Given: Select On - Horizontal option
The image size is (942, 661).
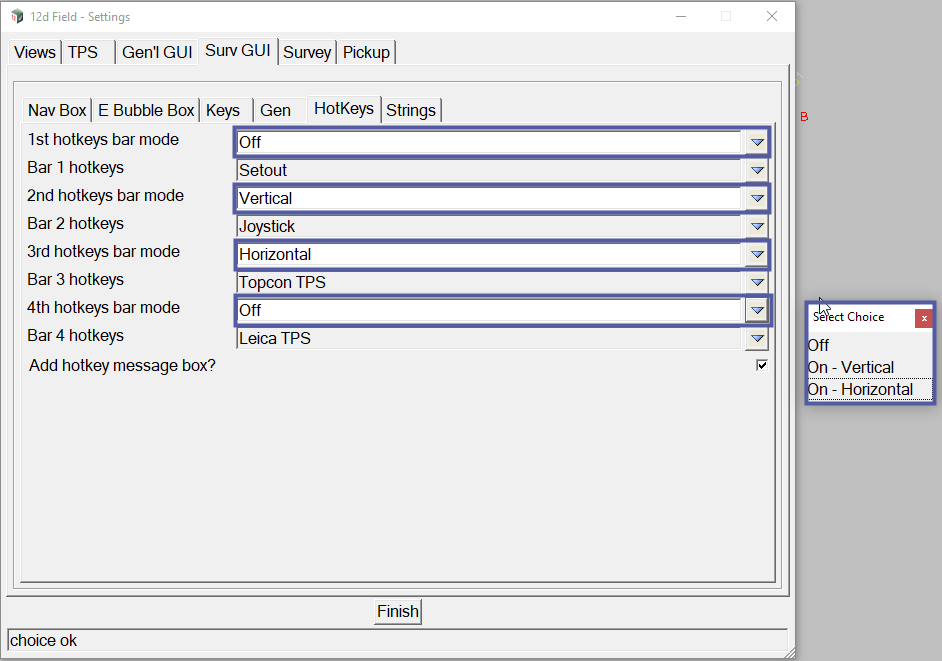Looking at the screenshot, I should coord(860,390).
